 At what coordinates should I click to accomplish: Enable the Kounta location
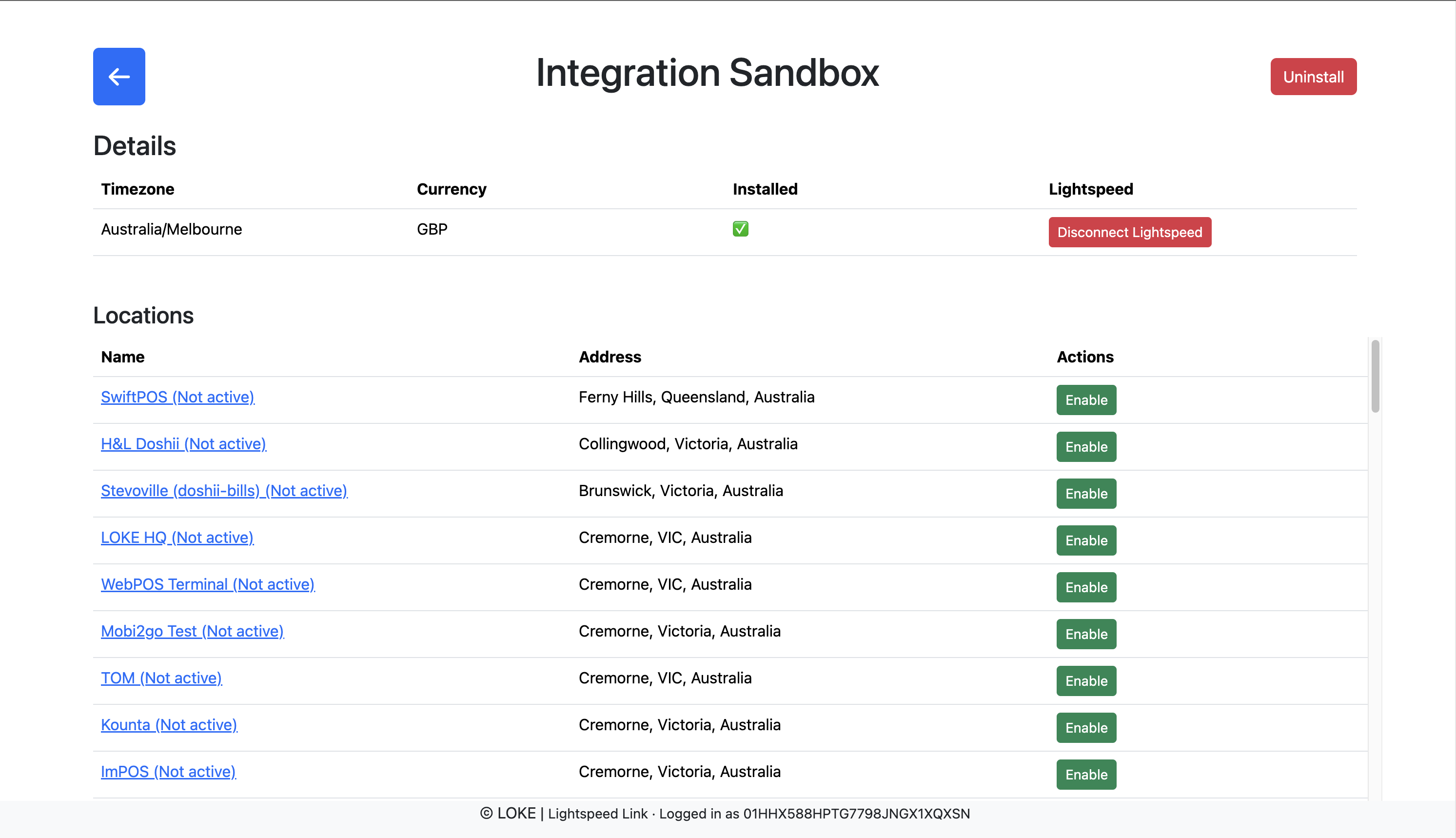click(x=1086, y=727)
